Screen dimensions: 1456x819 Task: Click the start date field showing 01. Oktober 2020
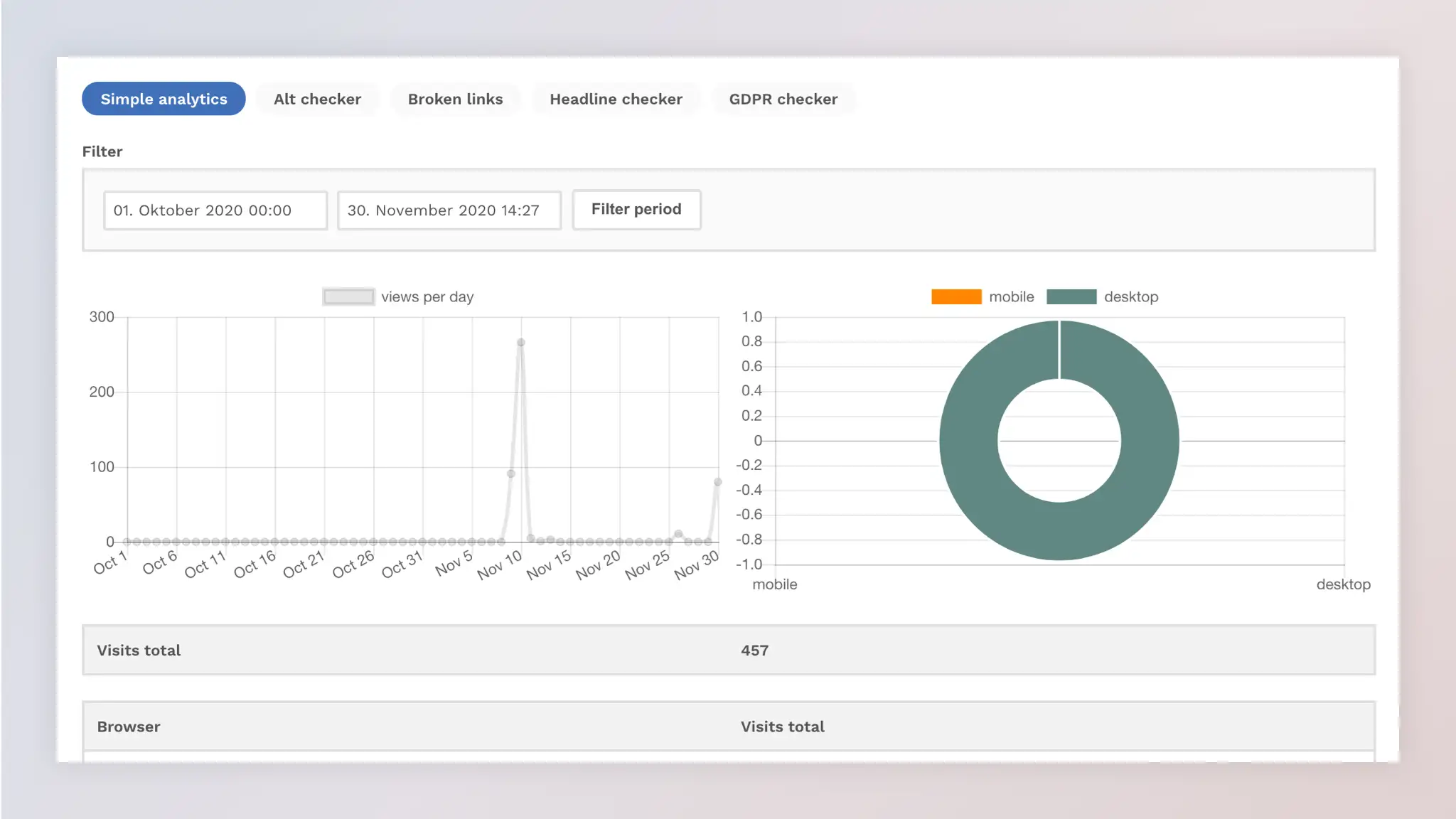215,210
